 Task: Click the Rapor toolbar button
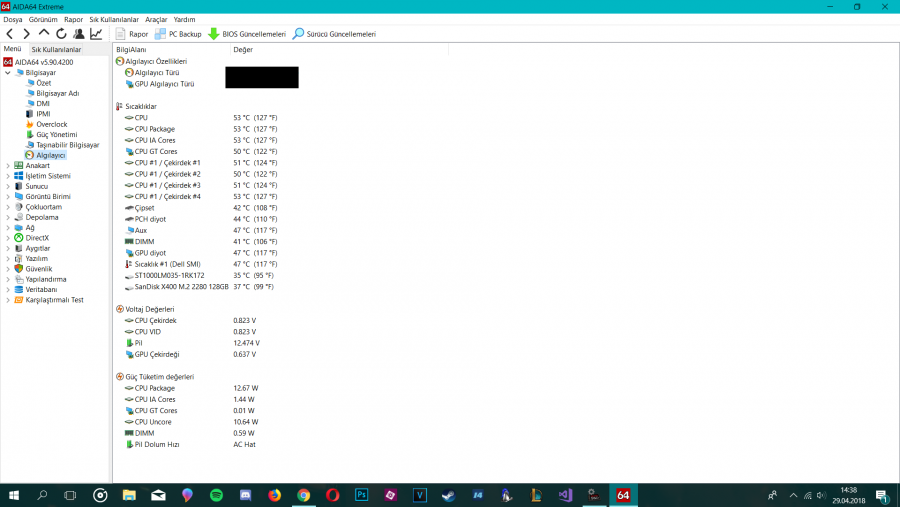131,34
